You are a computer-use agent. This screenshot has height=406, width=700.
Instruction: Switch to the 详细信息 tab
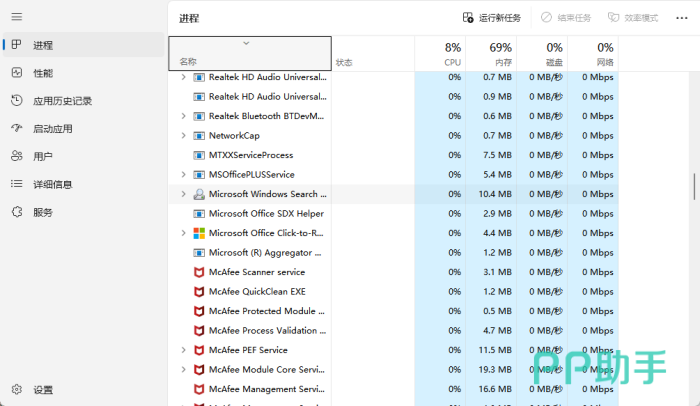tap(83, 184)
